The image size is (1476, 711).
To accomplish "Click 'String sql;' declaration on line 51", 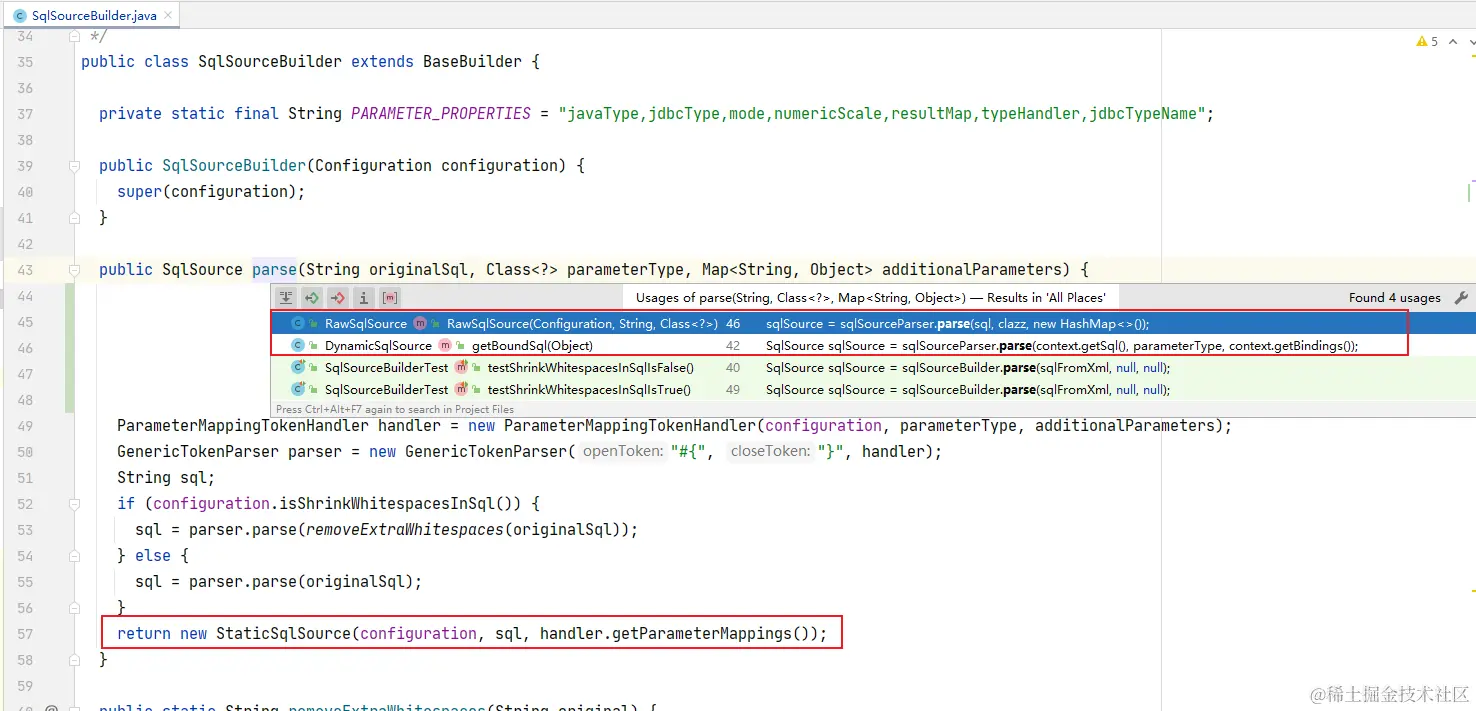I will pyautogui.click(x=166, y=478).
